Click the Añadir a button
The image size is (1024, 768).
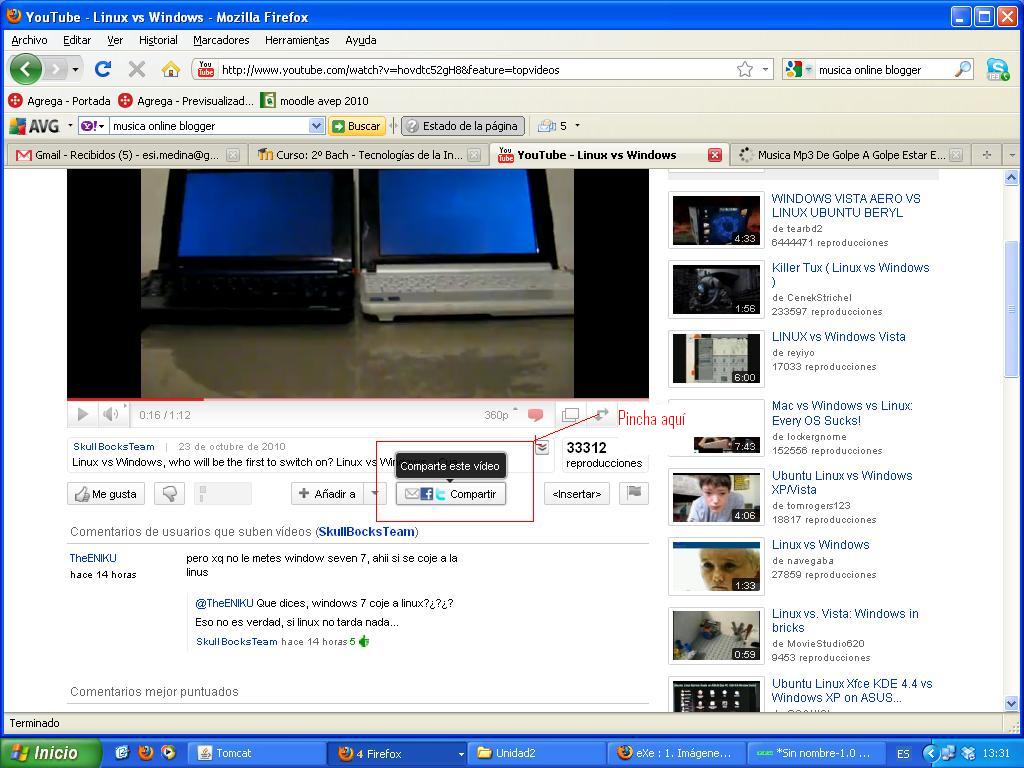pos(328,494)
